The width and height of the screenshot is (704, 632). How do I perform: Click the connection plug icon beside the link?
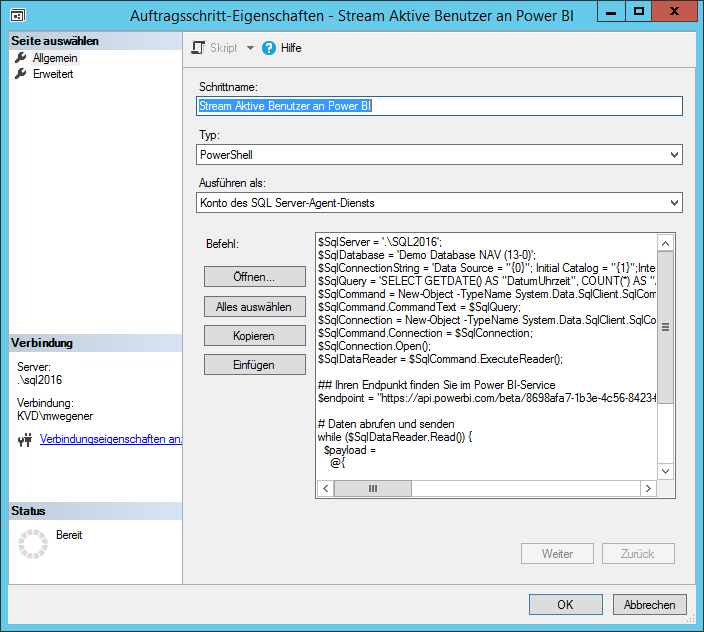[x=25, y=440]
